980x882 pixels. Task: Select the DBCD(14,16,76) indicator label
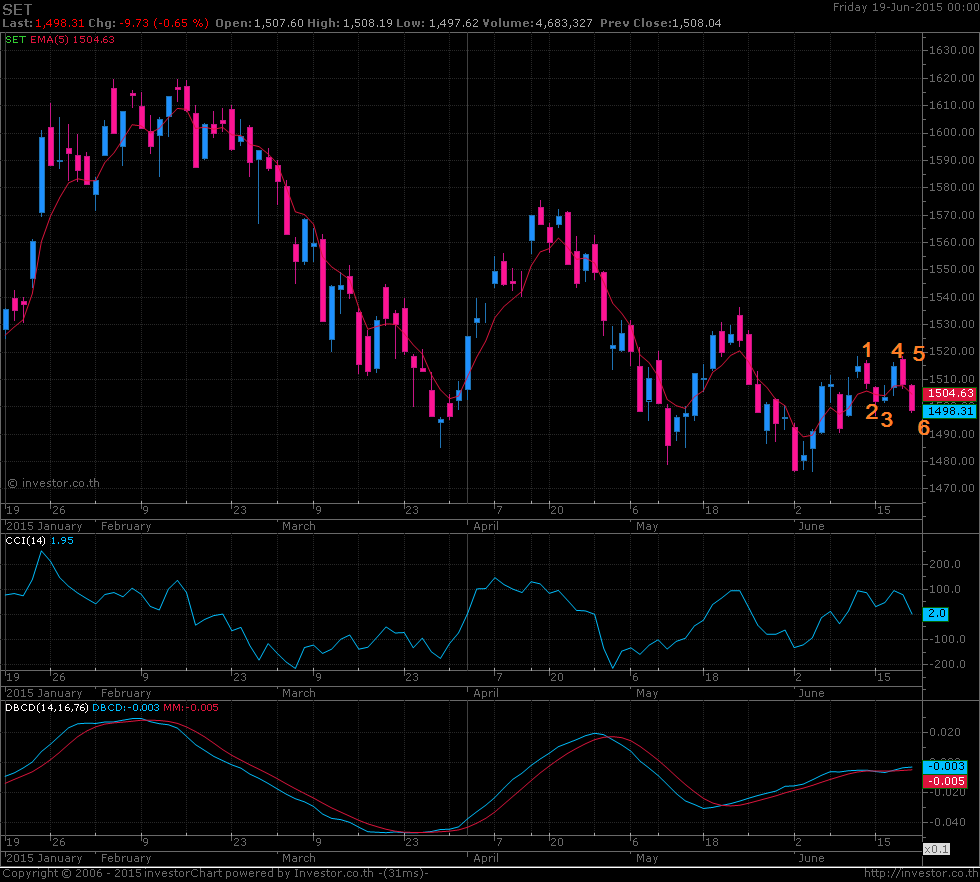click(46, 707)
